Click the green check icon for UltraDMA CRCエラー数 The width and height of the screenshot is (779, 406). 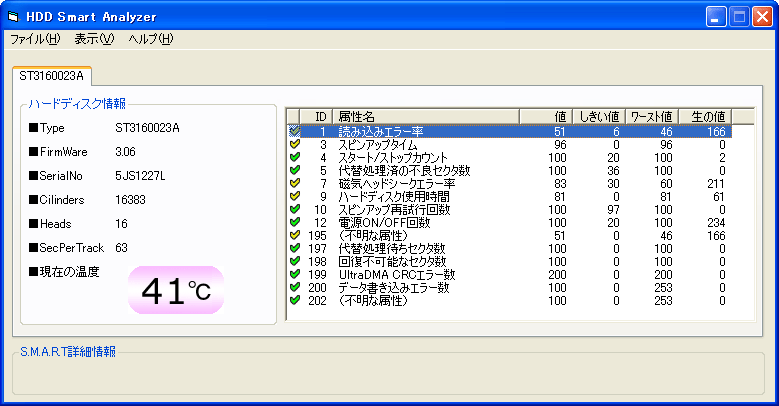click(x=295, y=274)
